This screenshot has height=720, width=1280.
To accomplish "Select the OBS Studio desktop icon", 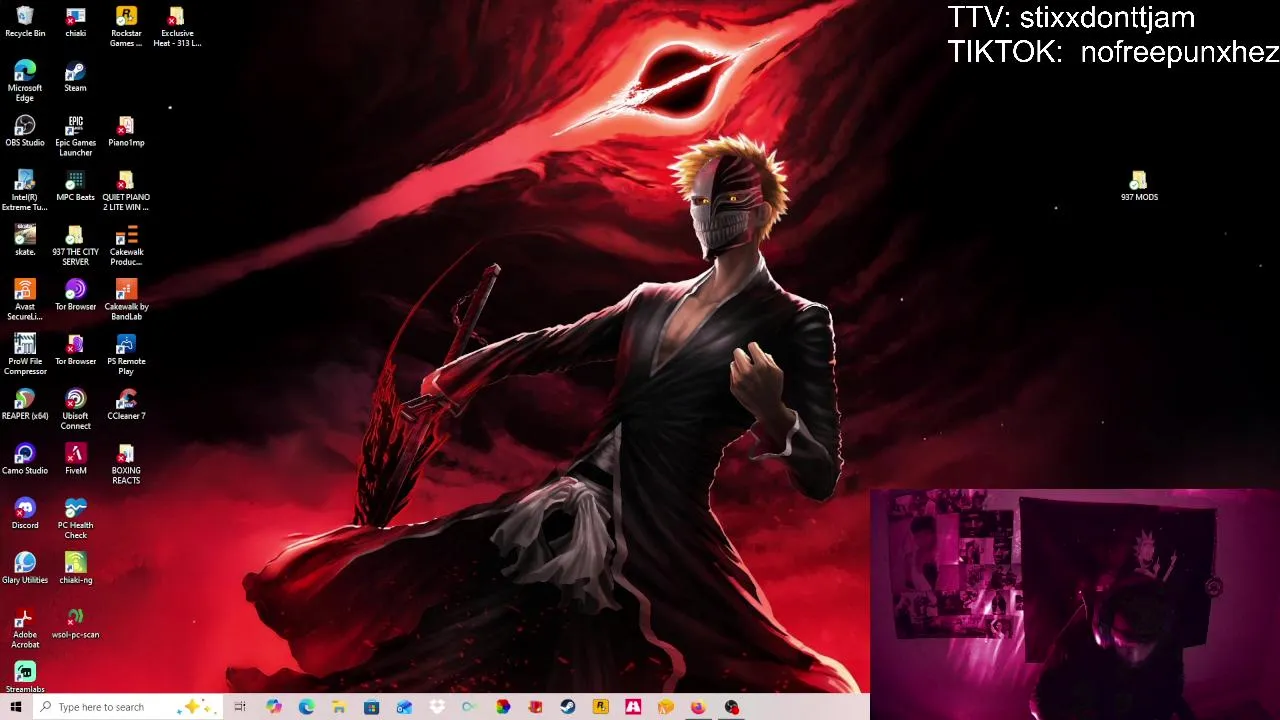I will [x=25, y=131].
